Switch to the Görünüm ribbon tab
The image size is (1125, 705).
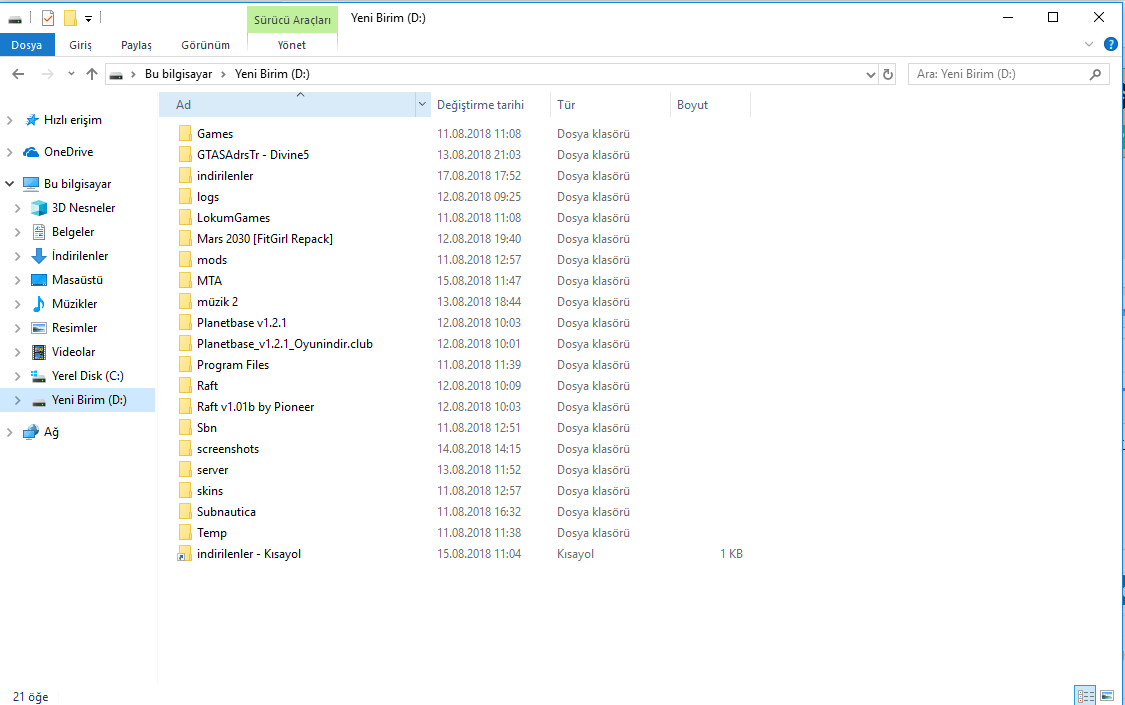tap(205, 44)
